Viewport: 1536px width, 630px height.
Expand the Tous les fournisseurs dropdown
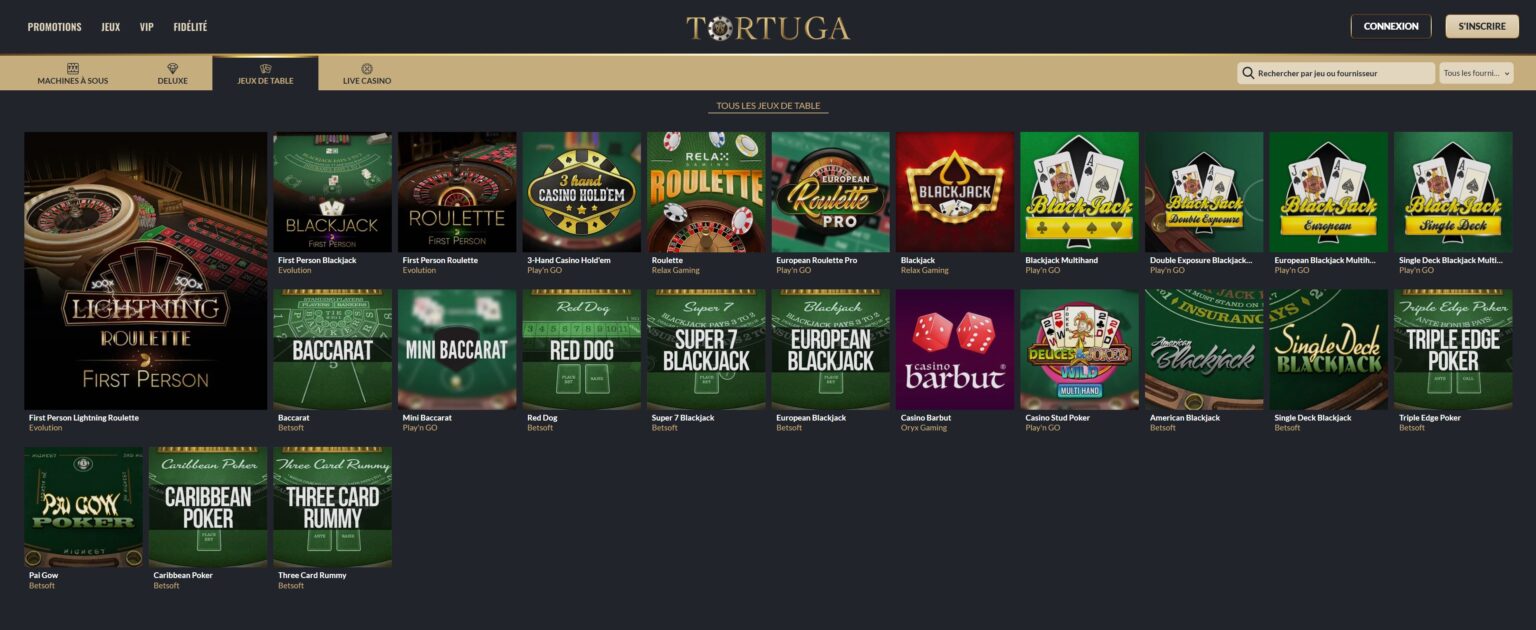pos(1476,73)
